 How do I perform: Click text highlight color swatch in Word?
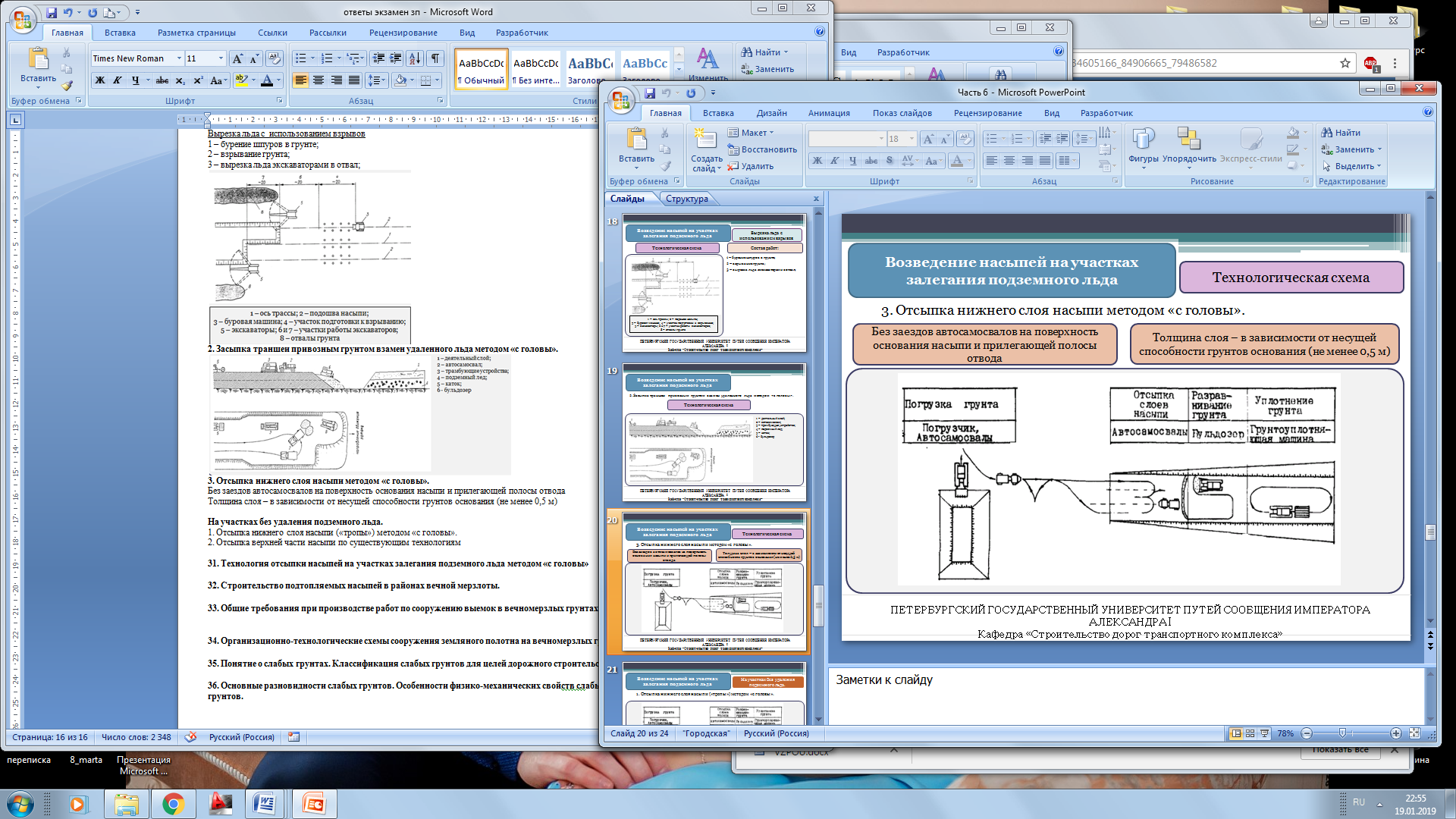[241, 80]
